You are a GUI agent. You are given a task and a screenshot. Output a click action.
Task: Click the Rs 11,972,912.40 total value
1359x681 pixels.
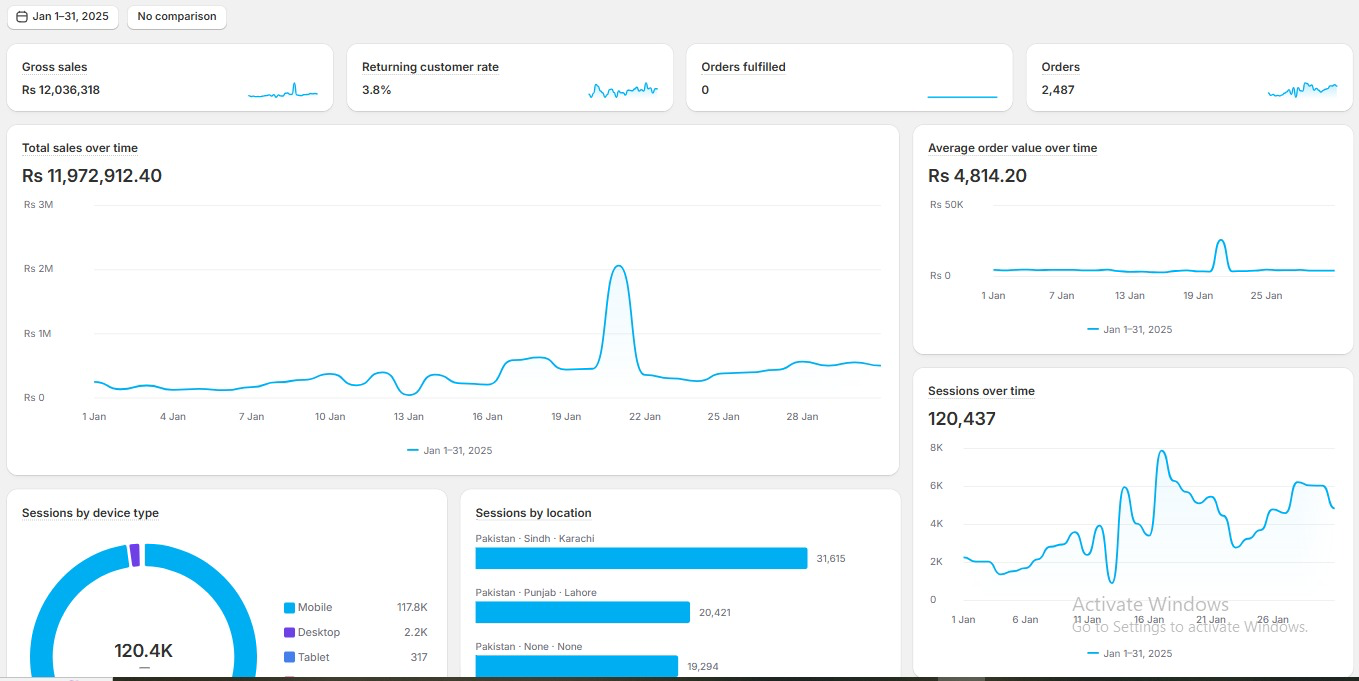[92, 176]
